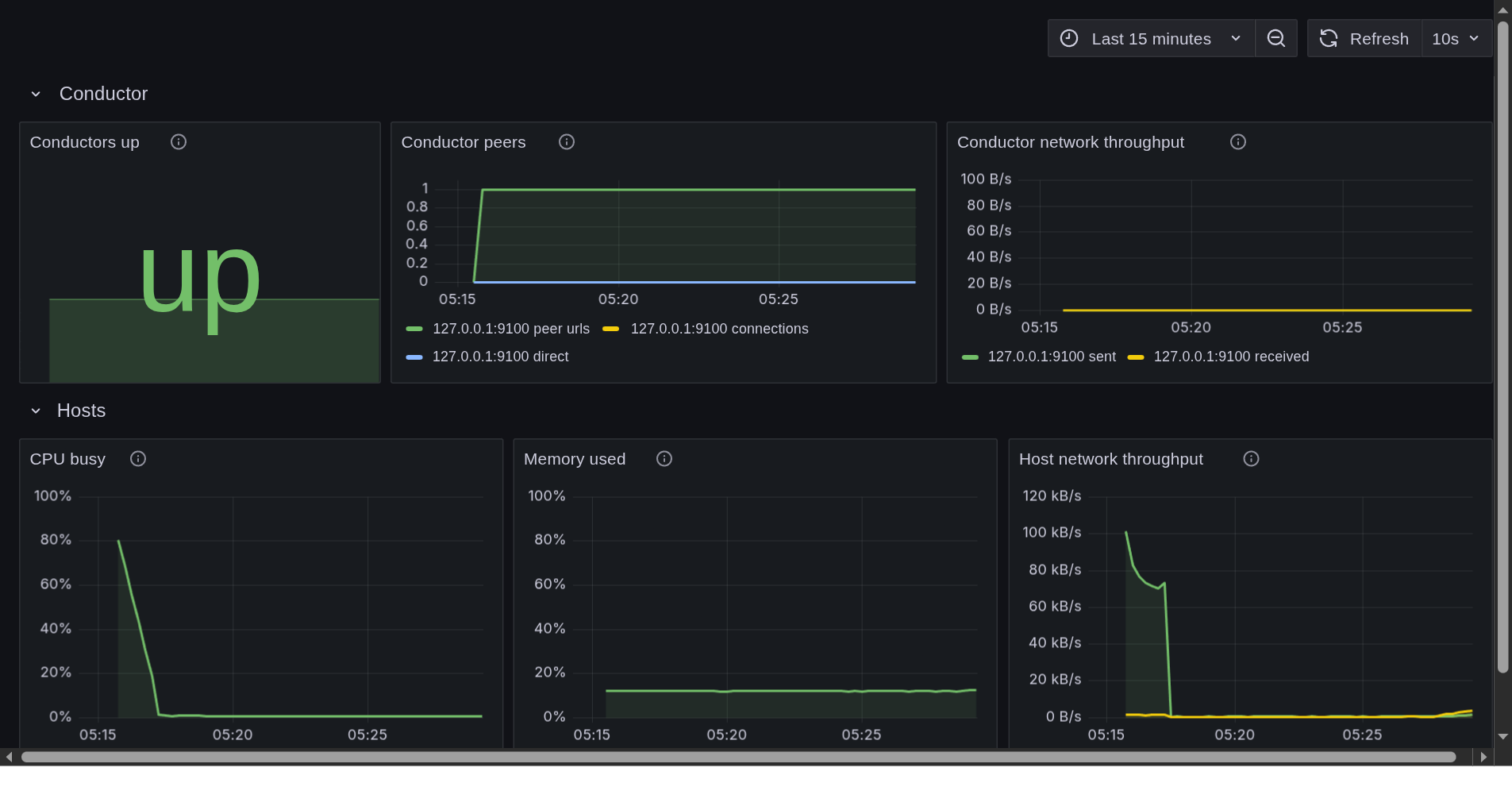Toggle the 127.0.0.1:9100 direct series

click(500, 357)
